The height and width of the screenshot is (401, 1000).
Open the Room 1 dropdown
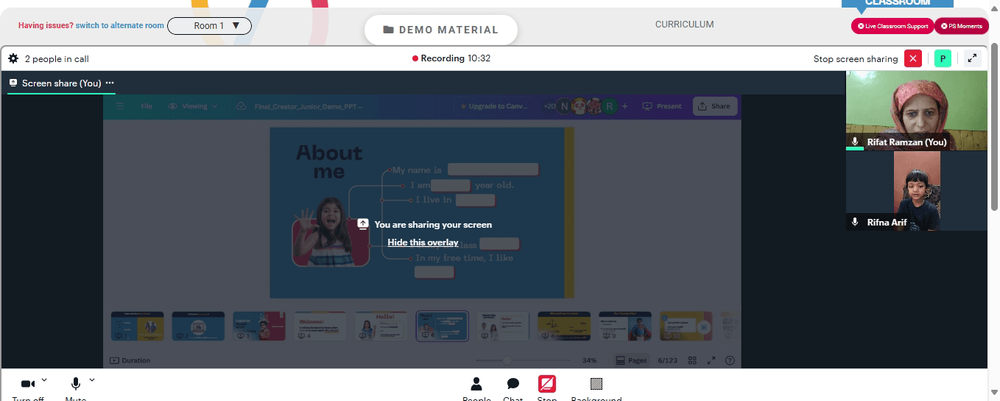click(209, 26)
